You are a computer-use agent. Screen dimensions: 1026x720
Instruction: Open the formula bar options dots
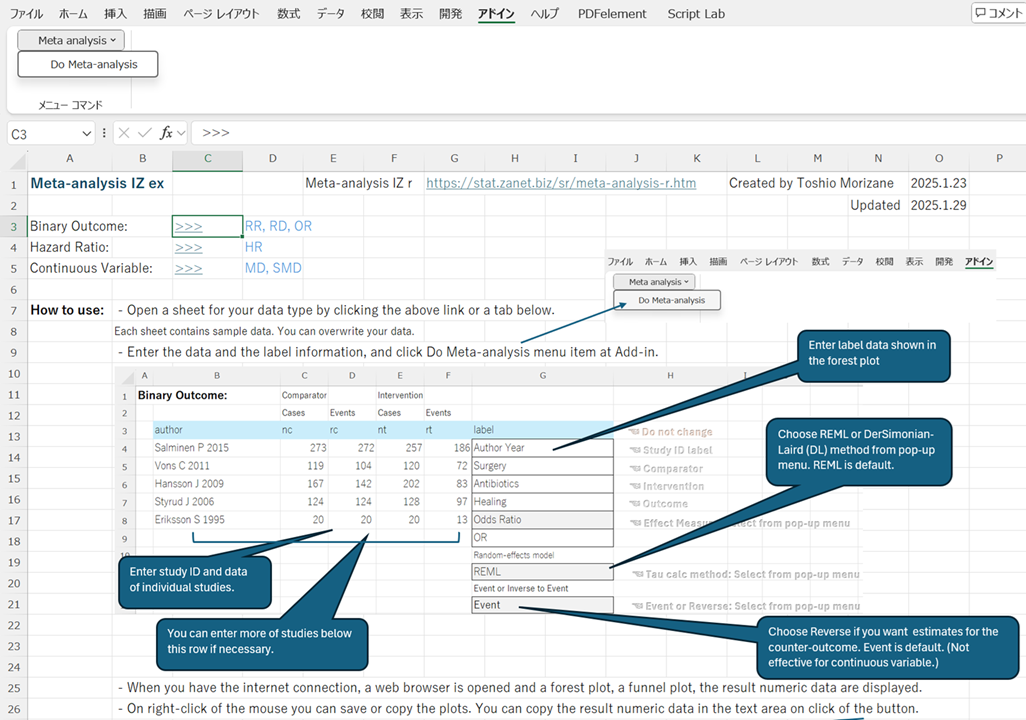[104, 133]
